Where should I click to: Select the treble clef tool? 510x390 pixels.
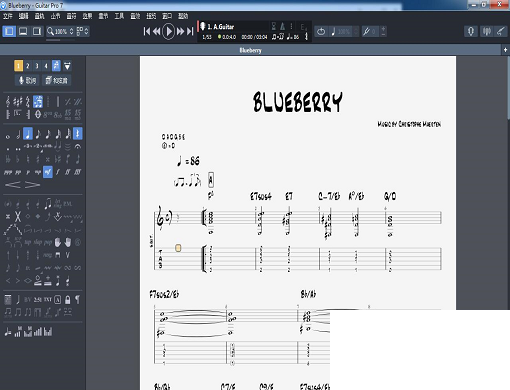pyautogui.click(x=8, y=102)
